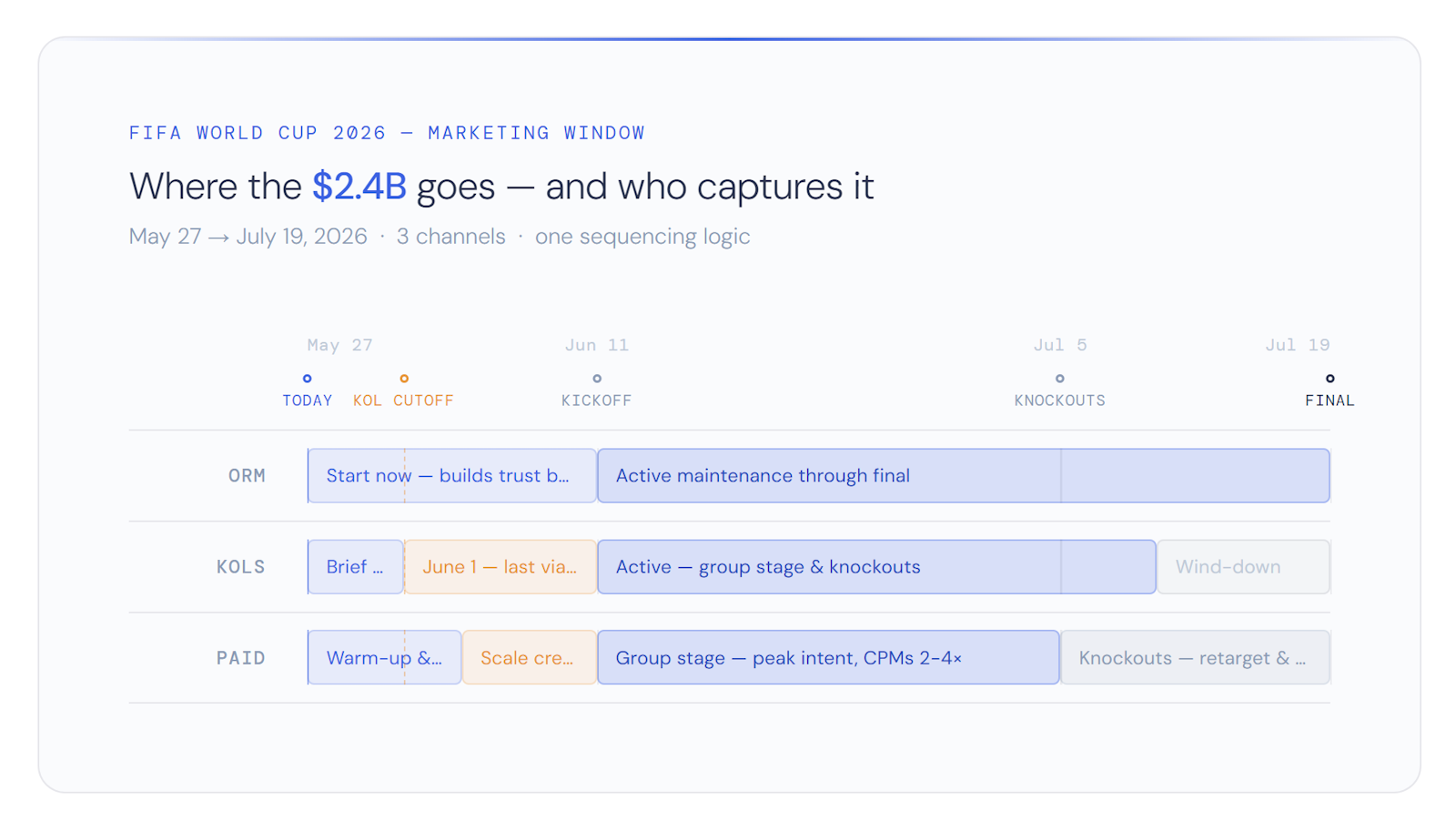The width and height of the screenshot is (1456, 831).
Task: Click the 'Jul 19' date label
Action: pyautogui.click(x=1298, y=345)
